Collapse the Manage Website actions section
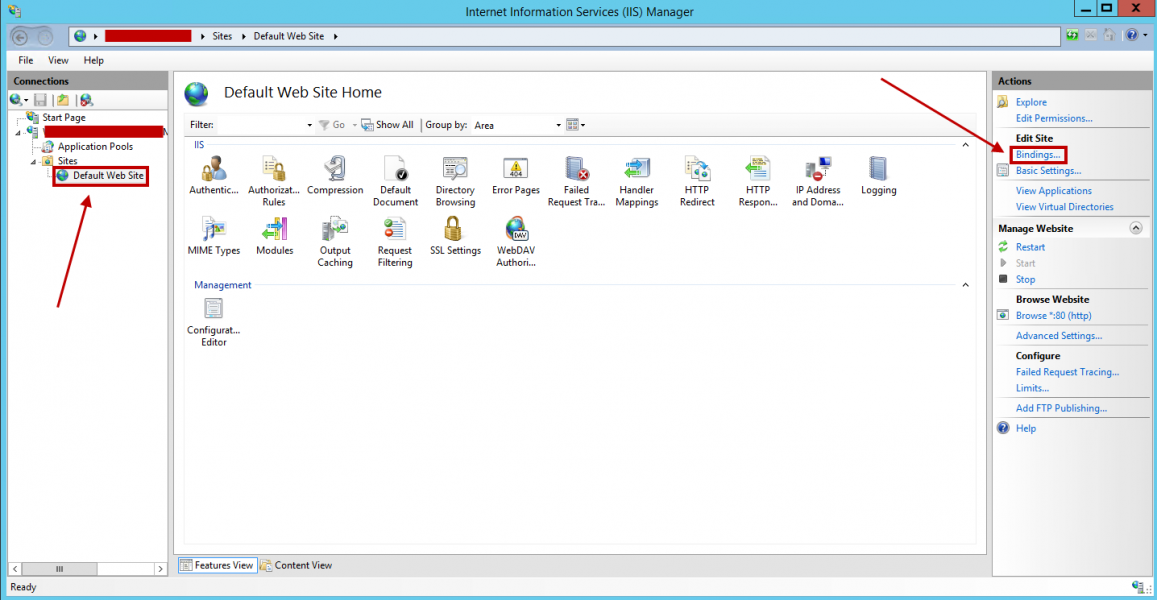Image resolution: width=1157 pixels, height=600 pixels. [1136, 228]
